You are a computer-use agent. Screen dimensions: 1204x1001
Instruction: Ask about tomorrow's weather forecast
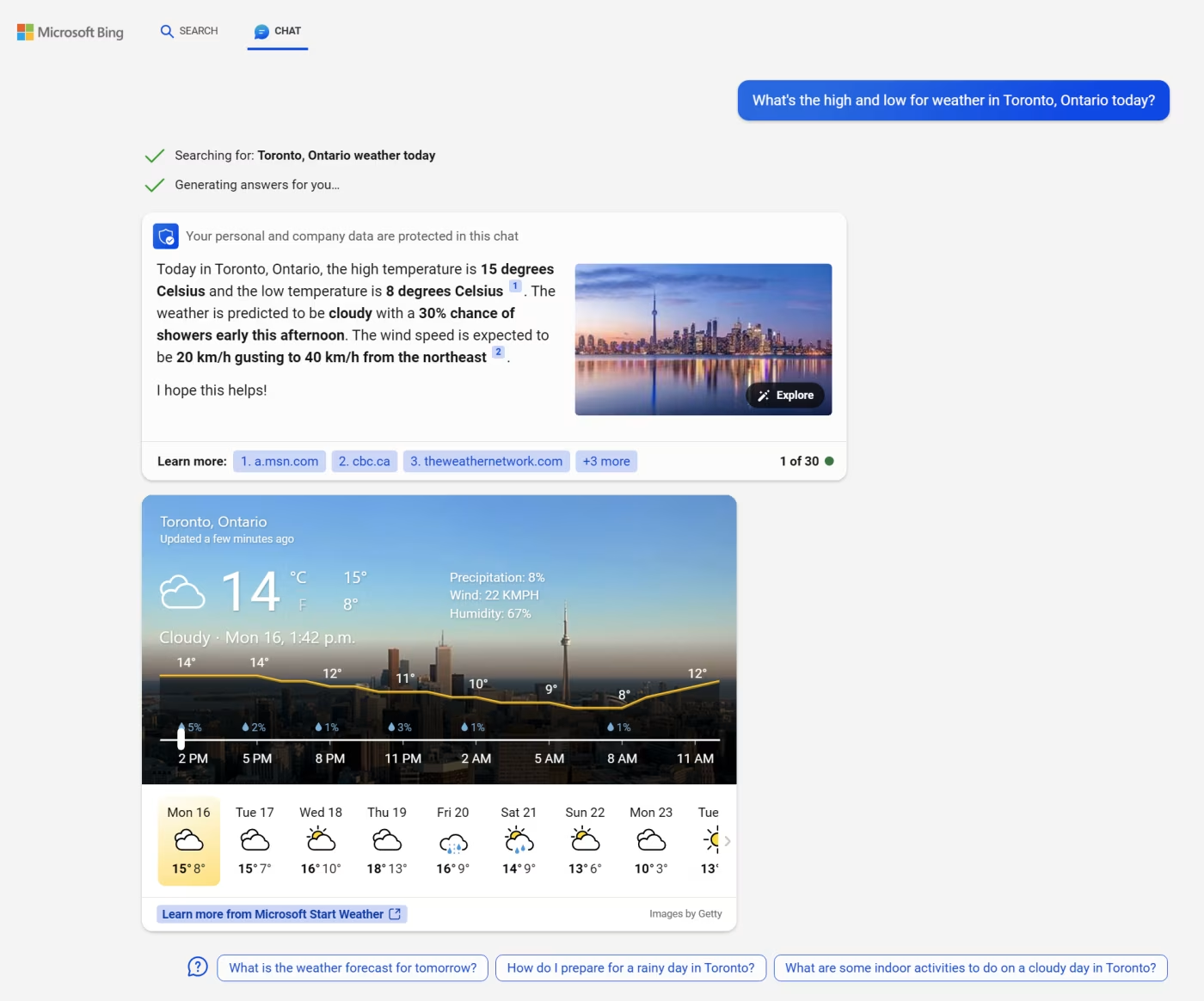tap(353, 967)
